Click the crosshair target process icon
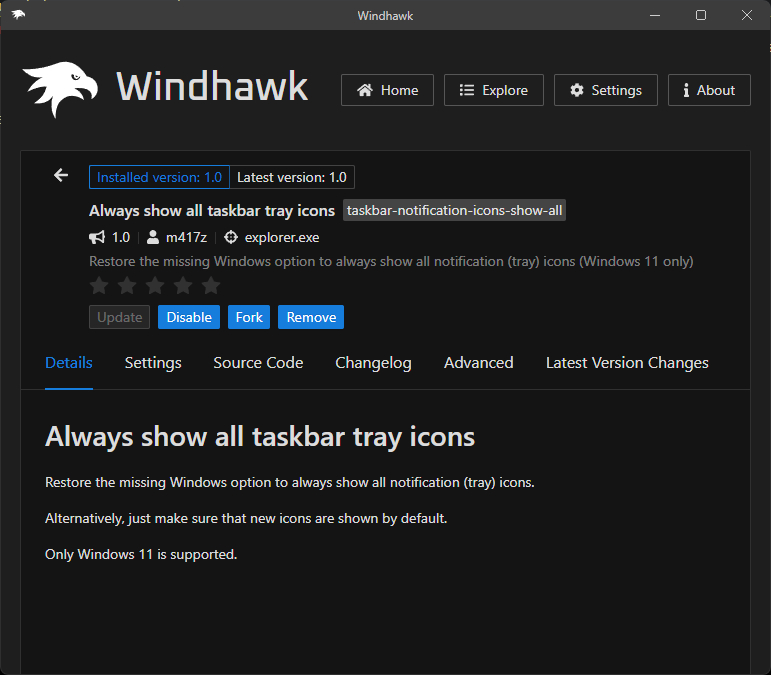 click(231, 237)
